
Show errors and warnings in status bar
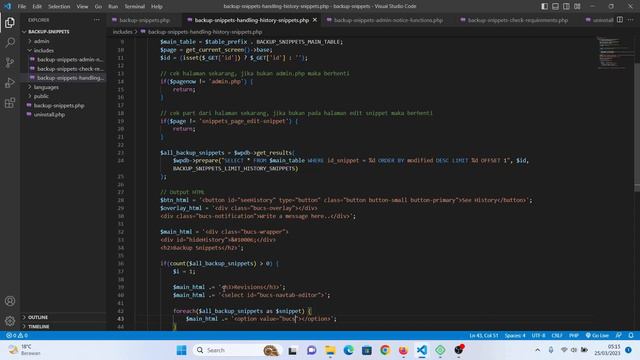pos(17,335)
